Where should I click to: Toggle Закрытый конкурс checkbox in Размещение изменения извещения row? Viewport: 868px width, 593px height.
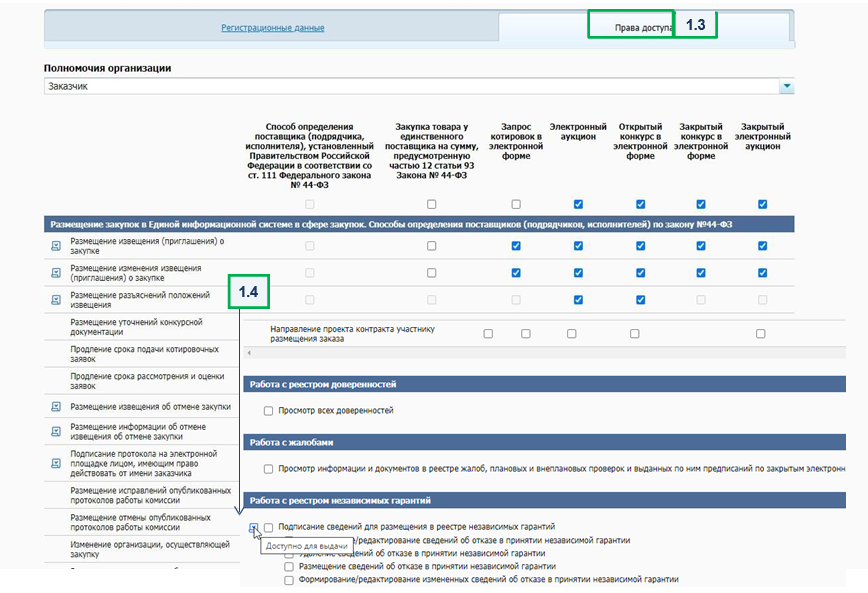[701, 273]
